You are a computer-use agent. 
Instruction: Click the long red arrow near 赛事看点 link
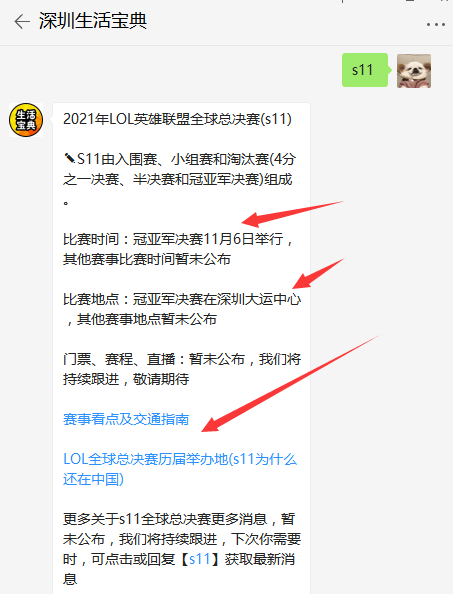[x=290, y=383]
